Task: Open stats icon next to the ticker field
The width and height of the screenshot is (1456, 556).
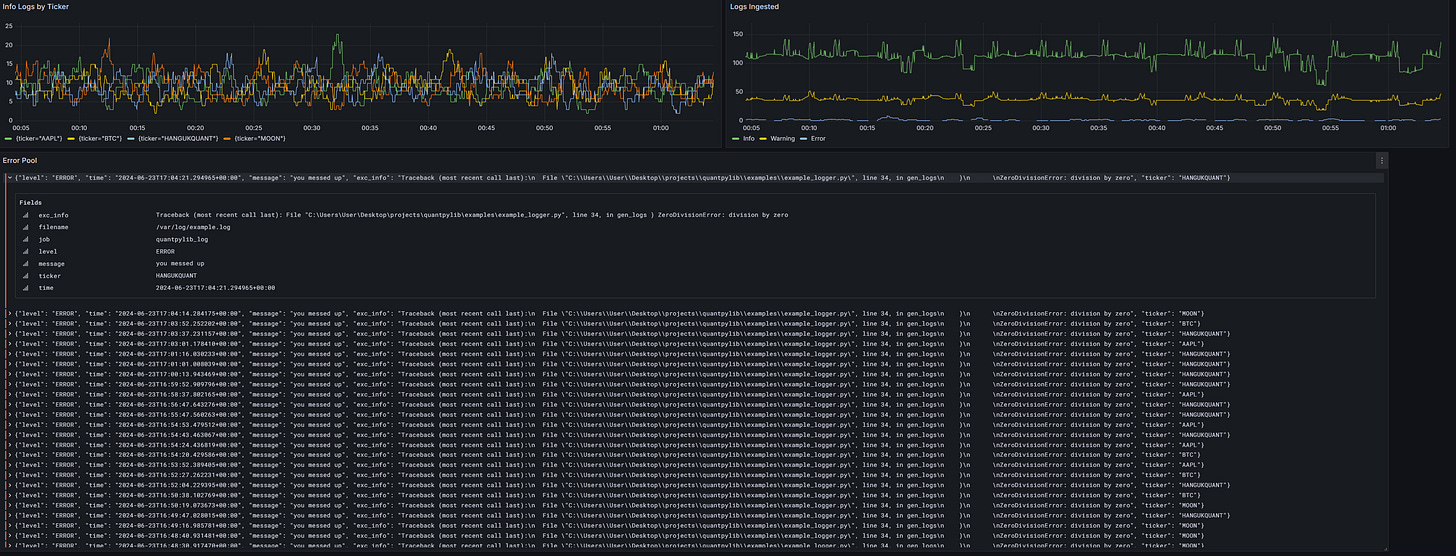Action: pyautogui.click(x=24, y=275)
